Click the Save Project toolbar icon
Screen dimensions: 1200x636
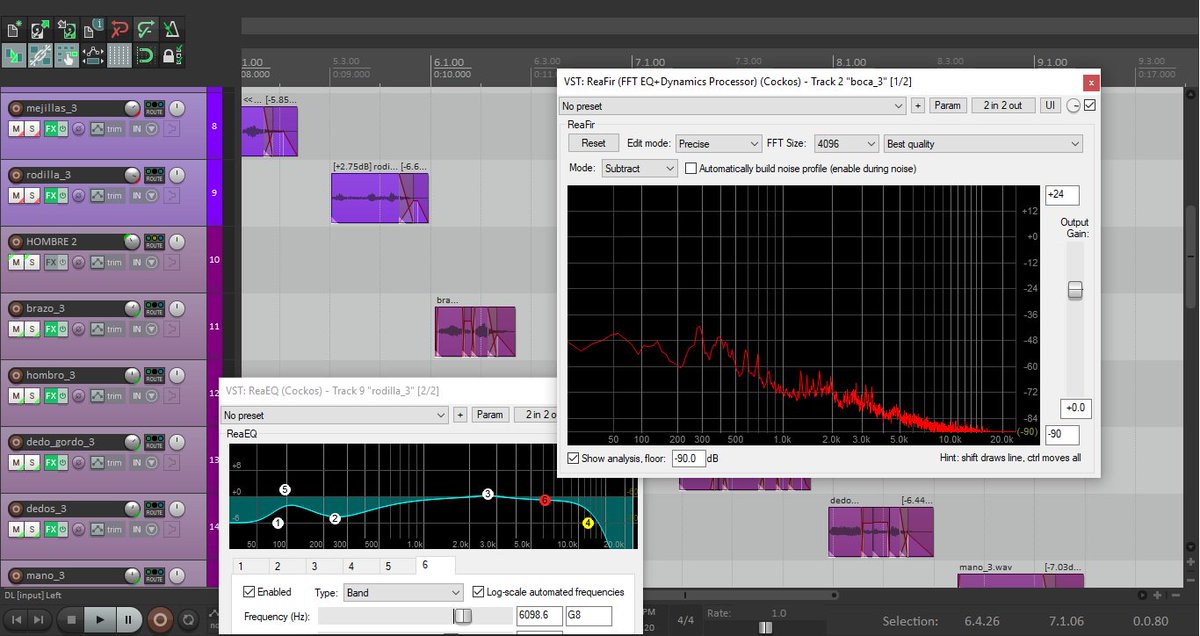(x=67, y=30)
